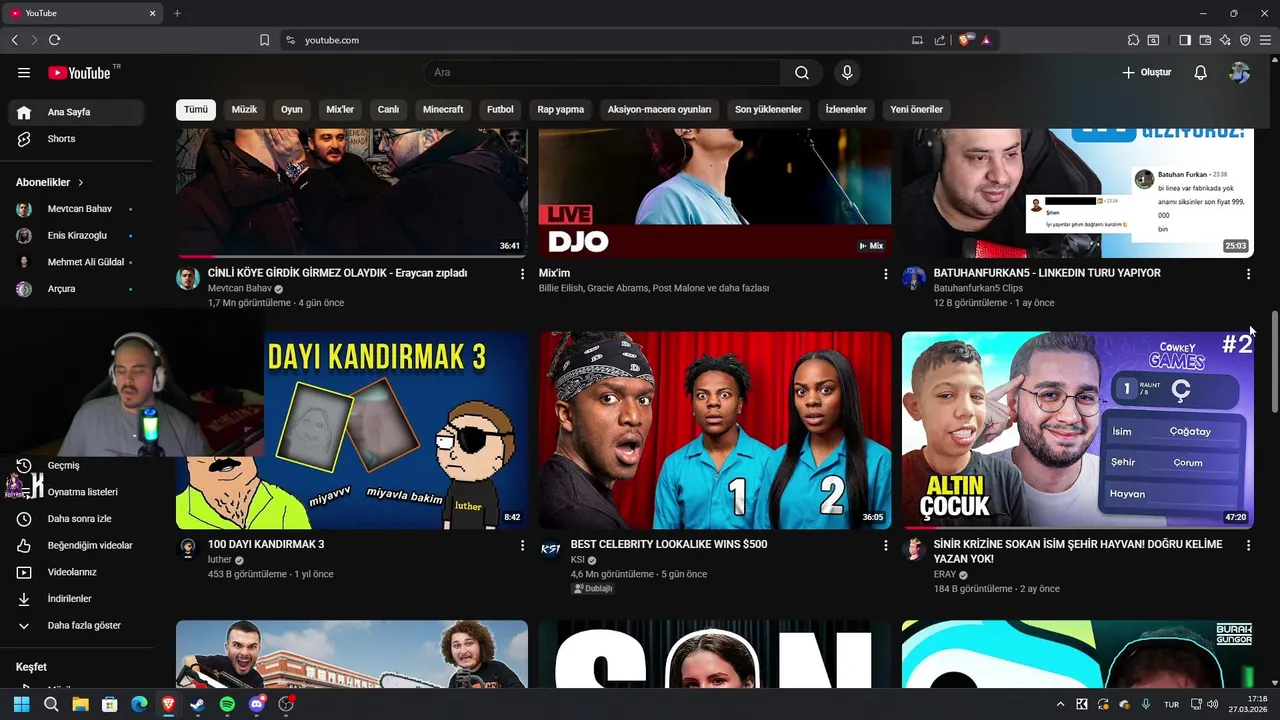
Task: Select the Rap yapma filter chip
Action: click(561, 110)
